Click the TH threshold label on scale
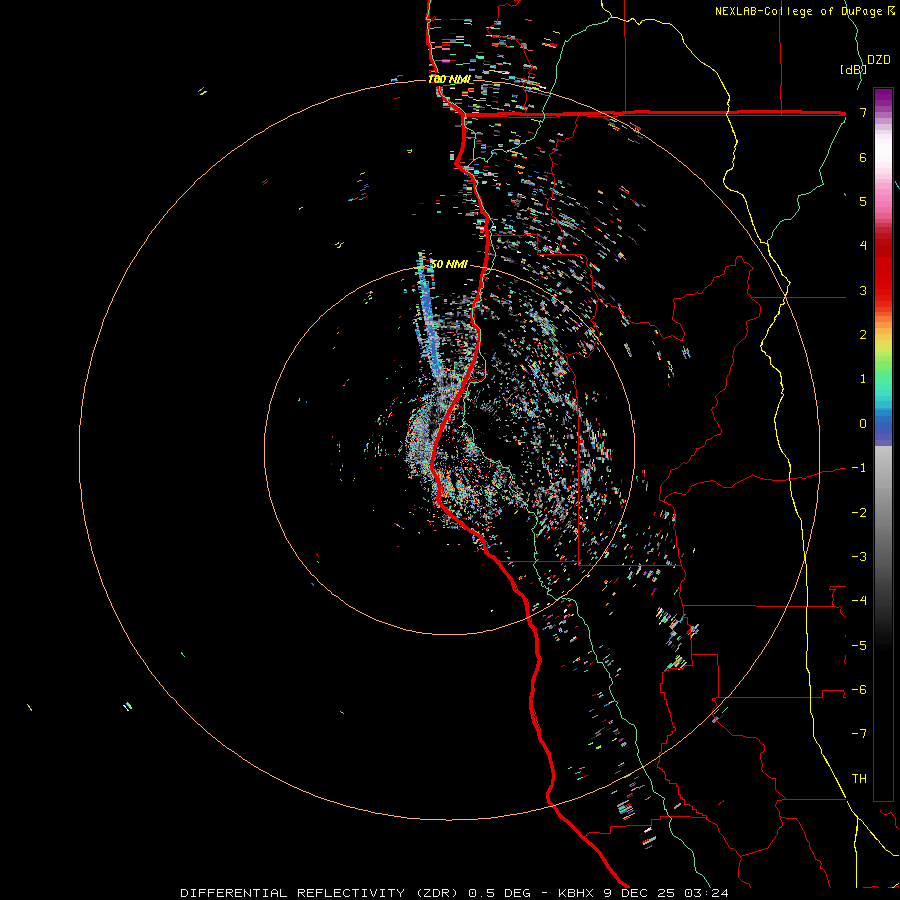This screenshot has height=900, width=900. click(x=859, y=779)
